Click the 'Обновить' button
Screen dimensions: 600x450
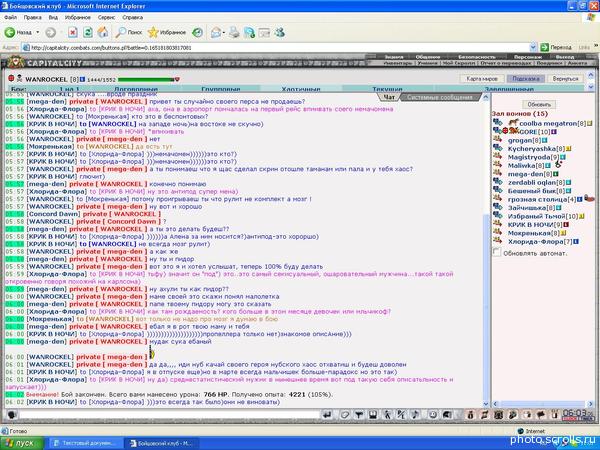coord(539,104)
